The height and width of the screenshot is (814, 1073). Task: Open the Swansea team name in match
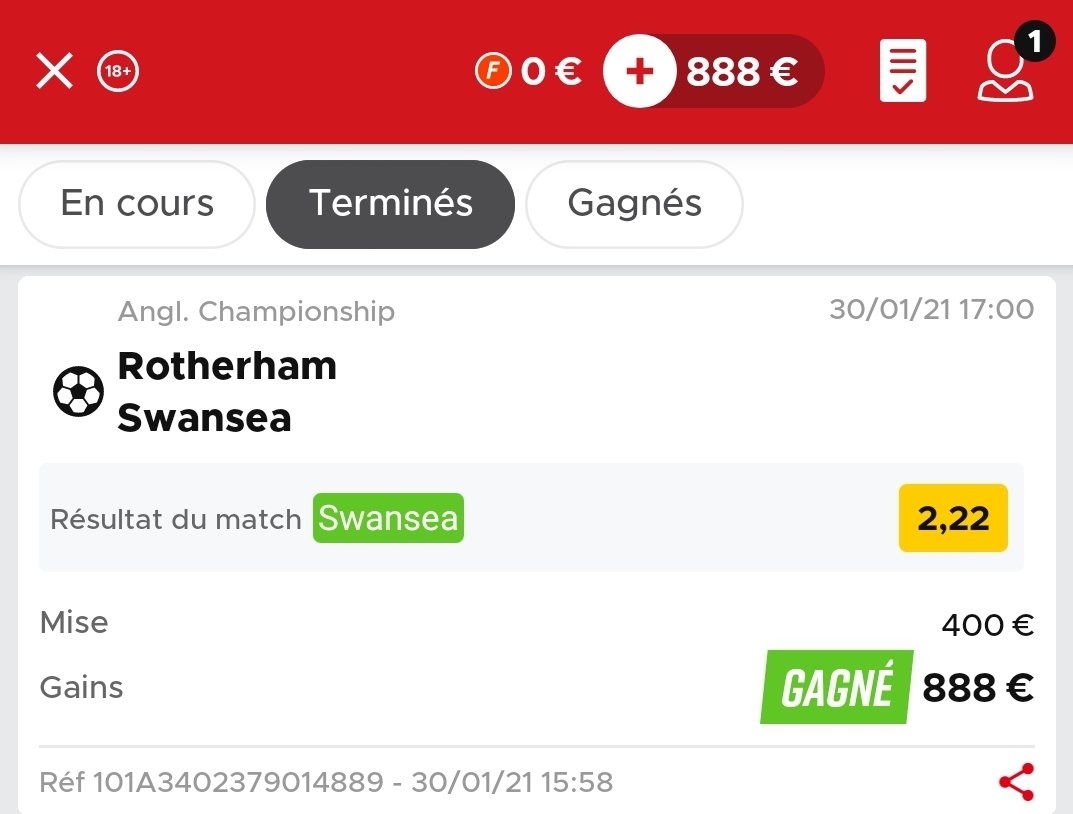pos(205,418)
